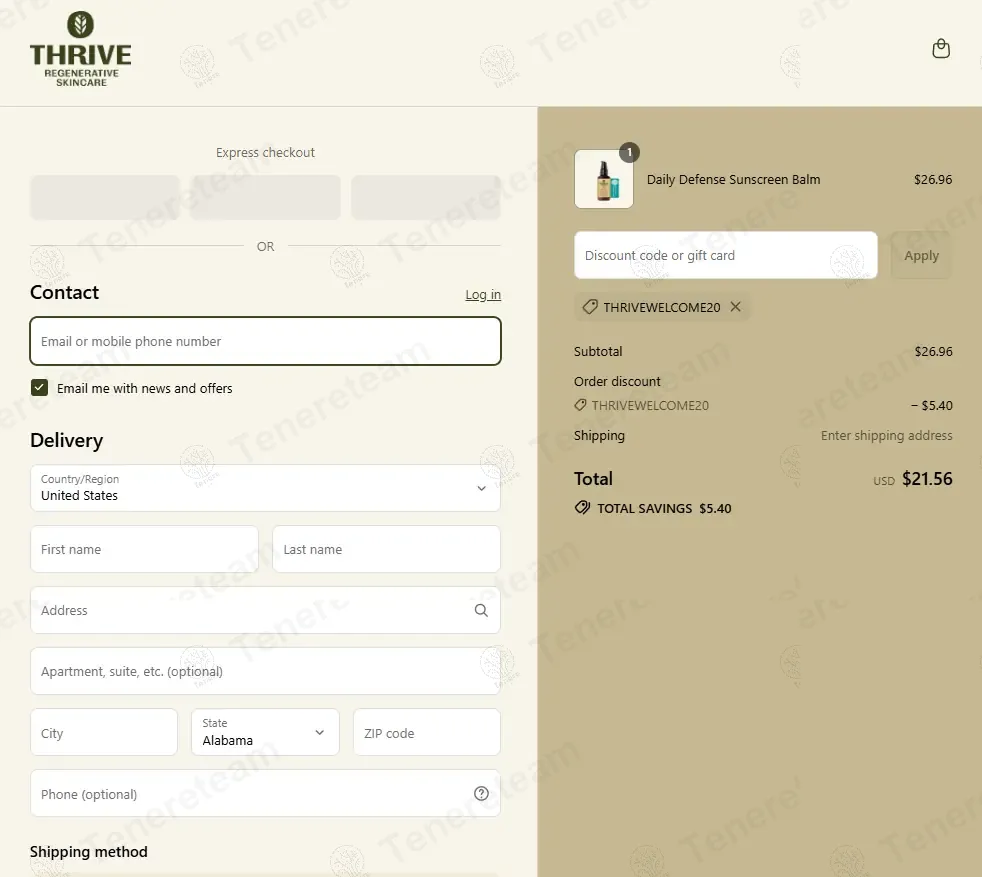Screen dimensions: 982x877
Task: Apply the discount code
Action: click(921, 256)
